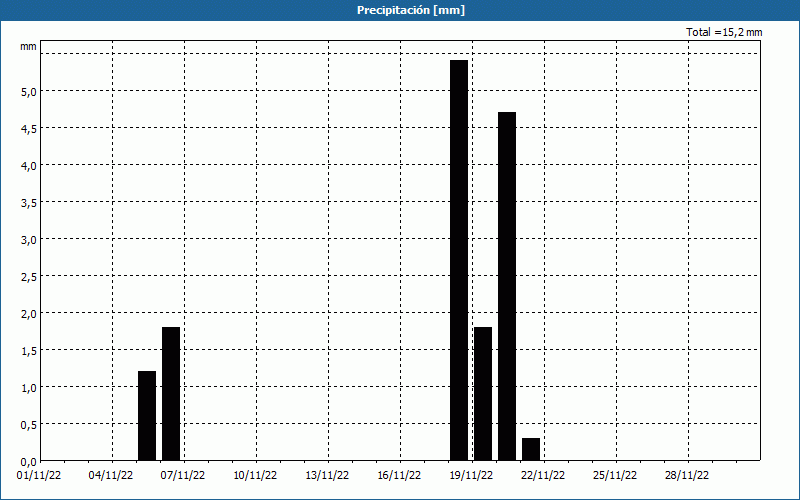This screenshot has width=800, height=500.
Task: Click the 01/11/22 date label
Action: coord(39,475)
